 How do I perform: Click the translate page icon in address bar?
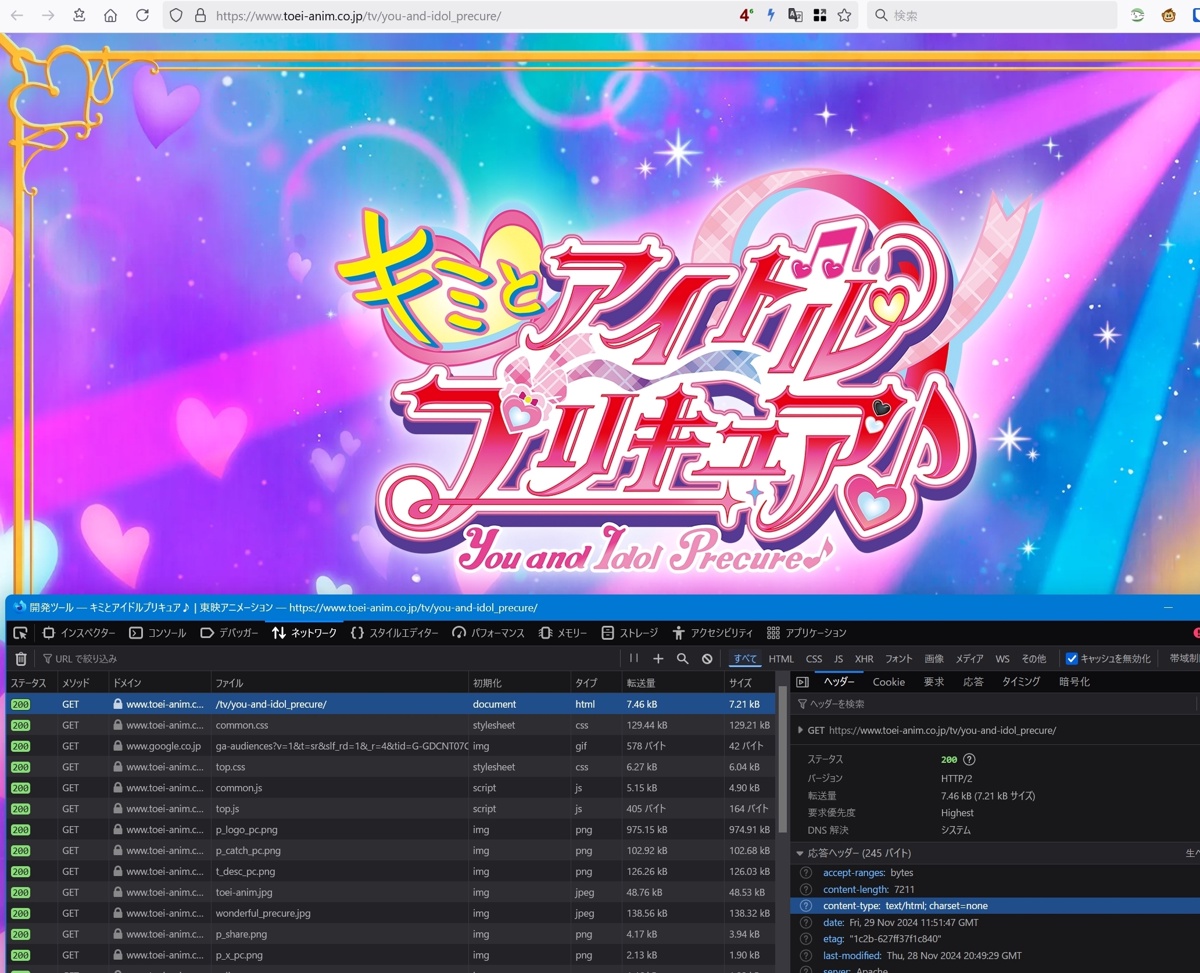[795, 16]
